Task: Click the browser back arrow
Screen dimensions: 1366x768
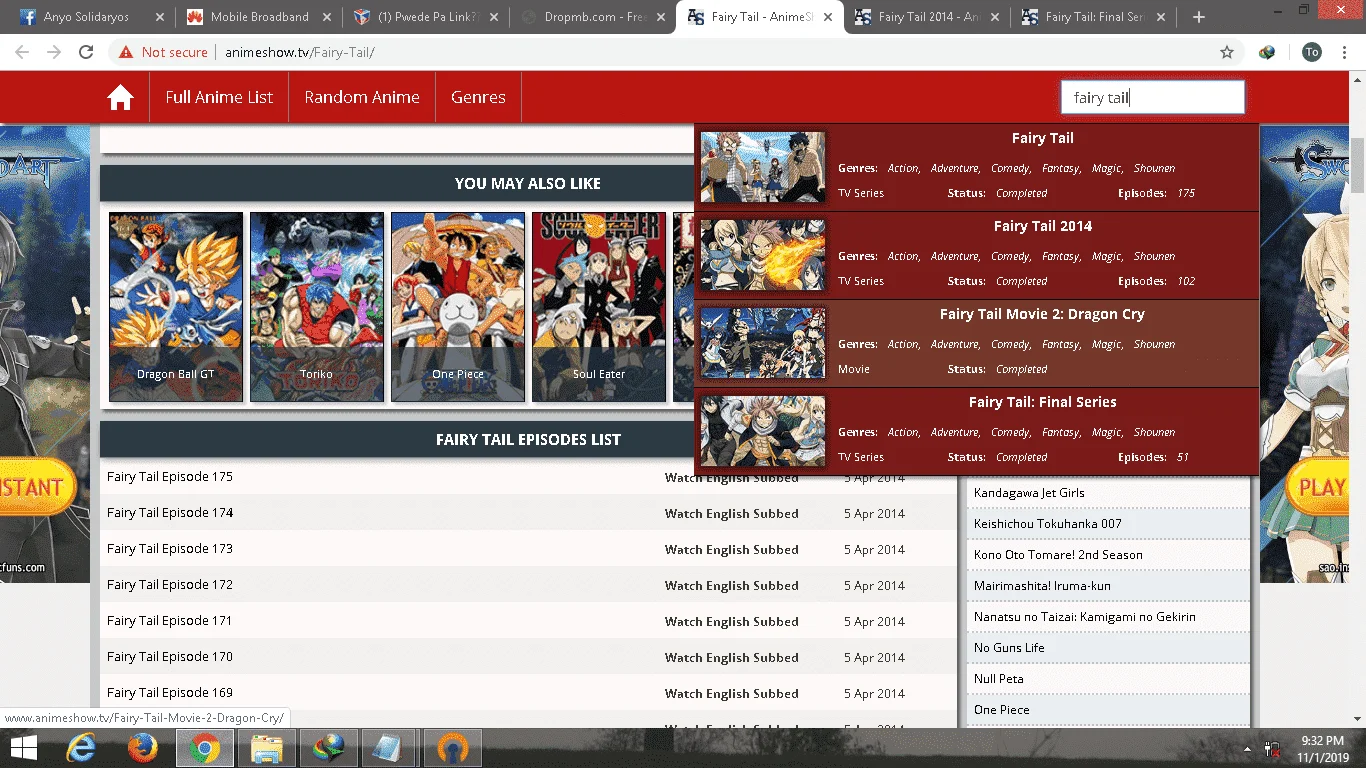Action: 22,52
